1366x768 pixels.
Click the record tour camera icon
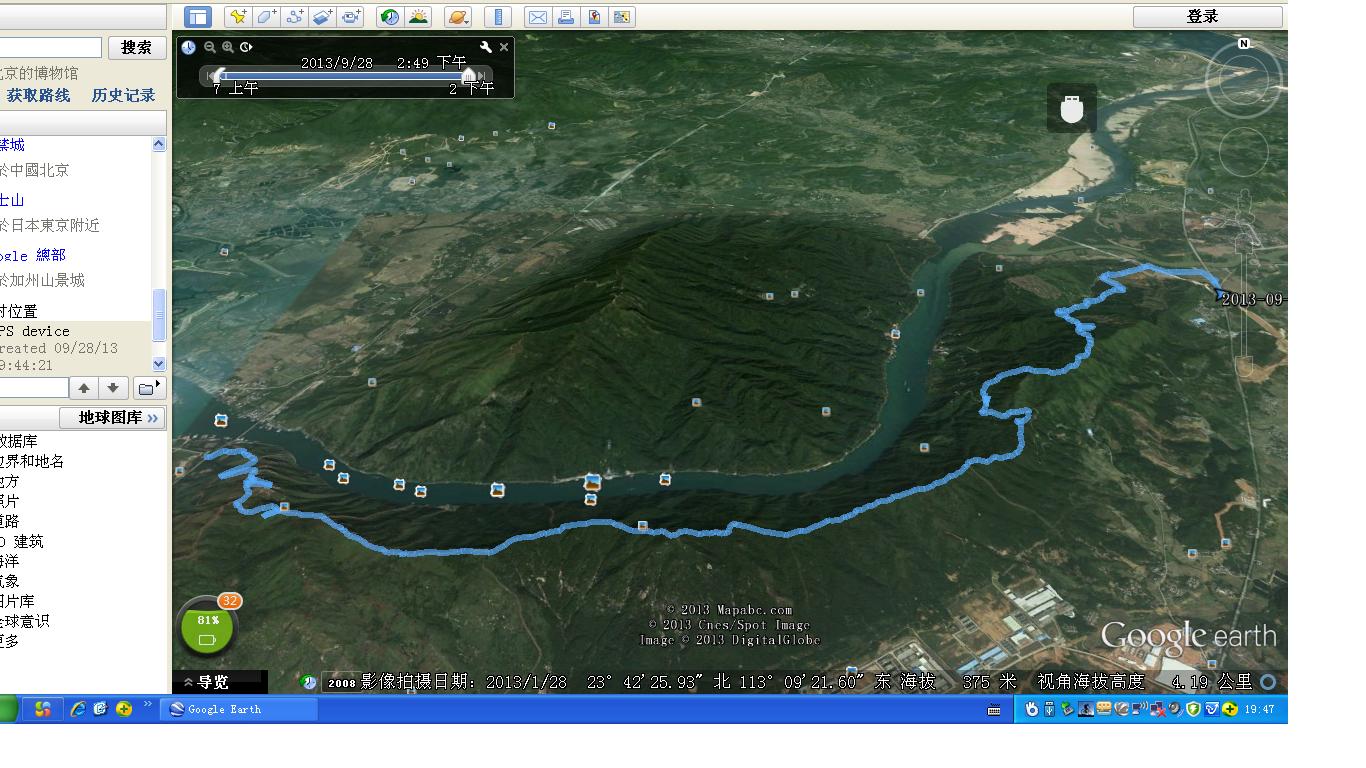click(350, 17)
